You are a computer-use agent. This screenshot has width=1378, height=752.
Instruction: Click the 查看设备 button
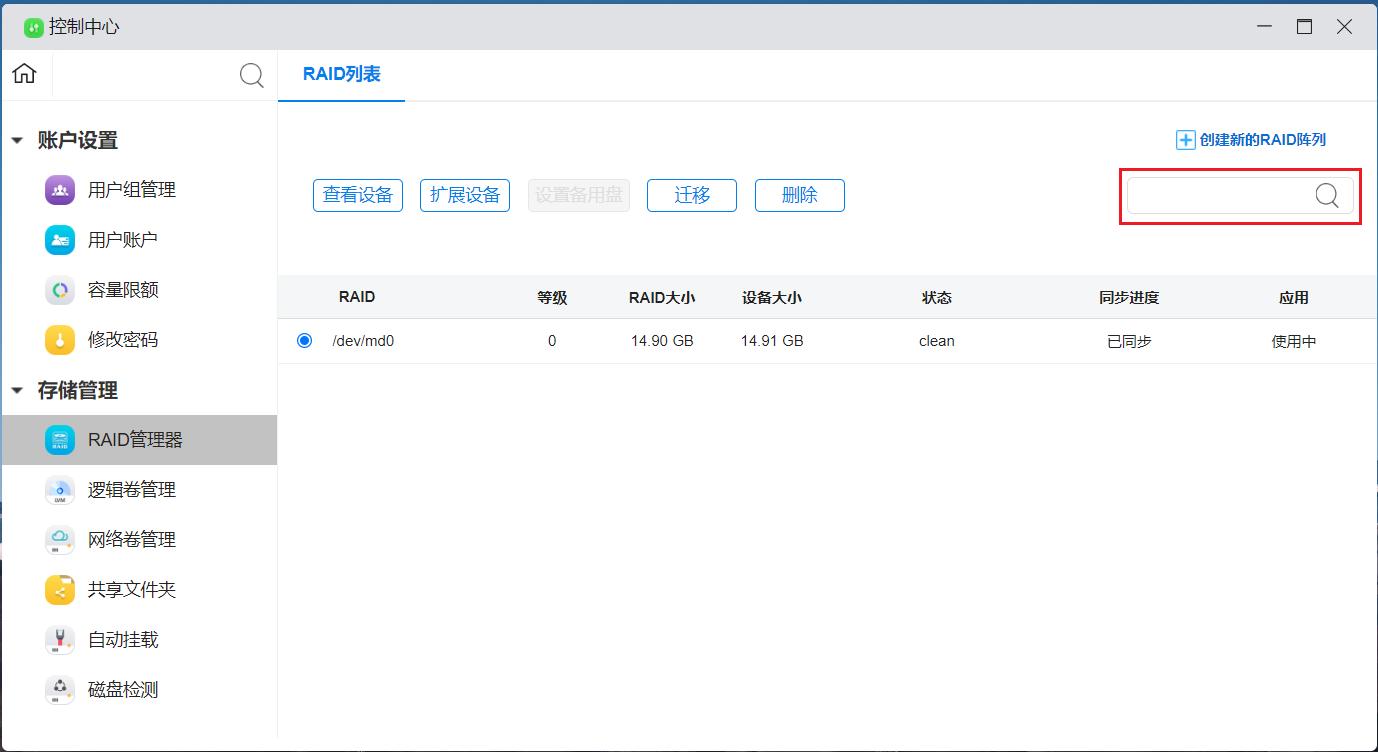click(x=357, y=195)
